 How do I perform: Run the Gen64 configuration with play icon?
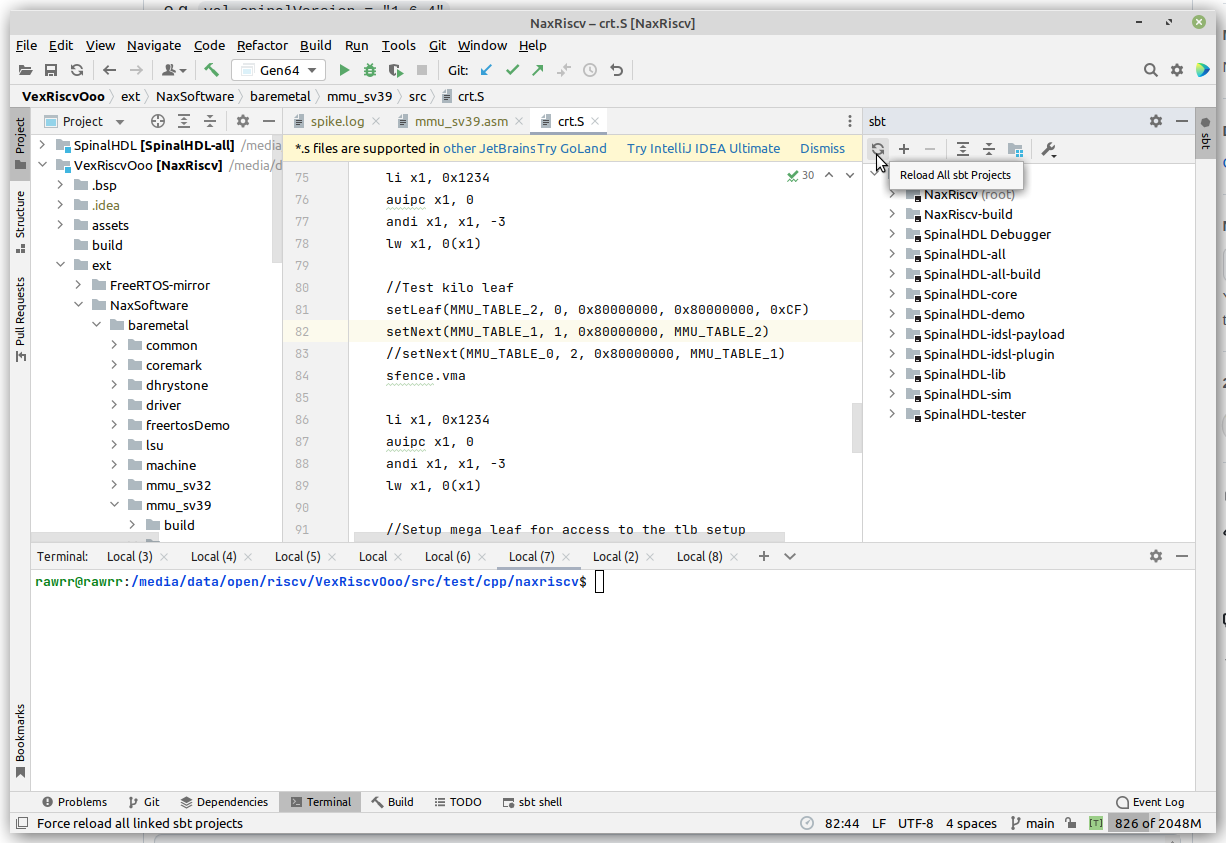pyautogui.click(x=344, y=70)
